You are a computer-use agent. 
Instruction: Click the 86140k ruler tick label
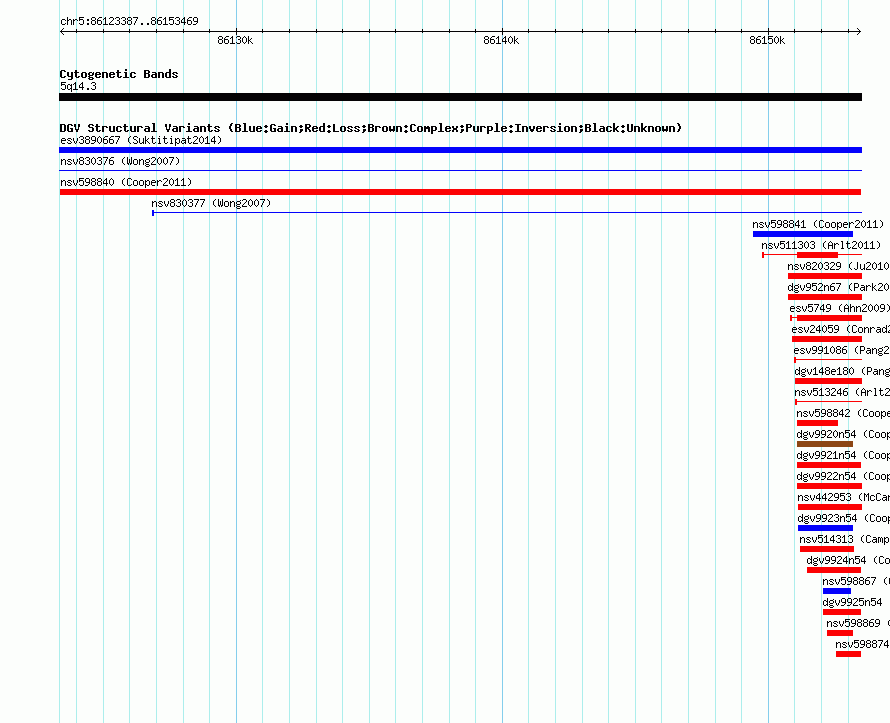tap(501, 40)
